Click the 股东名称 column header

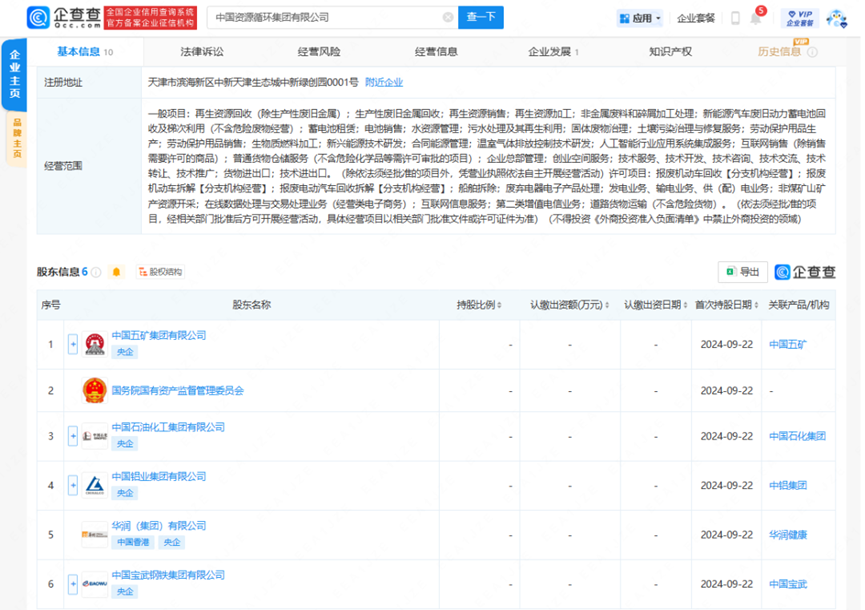tap(252, 305)
